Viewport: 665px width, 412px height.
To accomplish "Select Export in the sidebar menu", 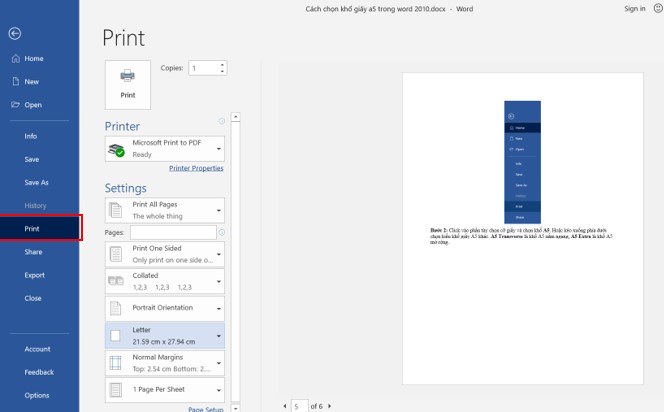I will click(x=35, y=275).
